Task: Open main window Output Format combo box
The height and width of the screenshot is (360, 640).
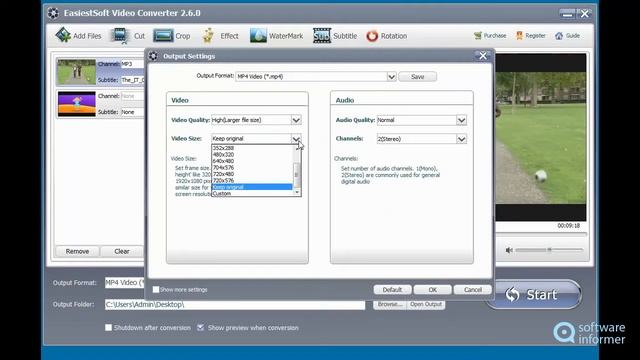Action: pyautogui.click(x=125, y=282)
